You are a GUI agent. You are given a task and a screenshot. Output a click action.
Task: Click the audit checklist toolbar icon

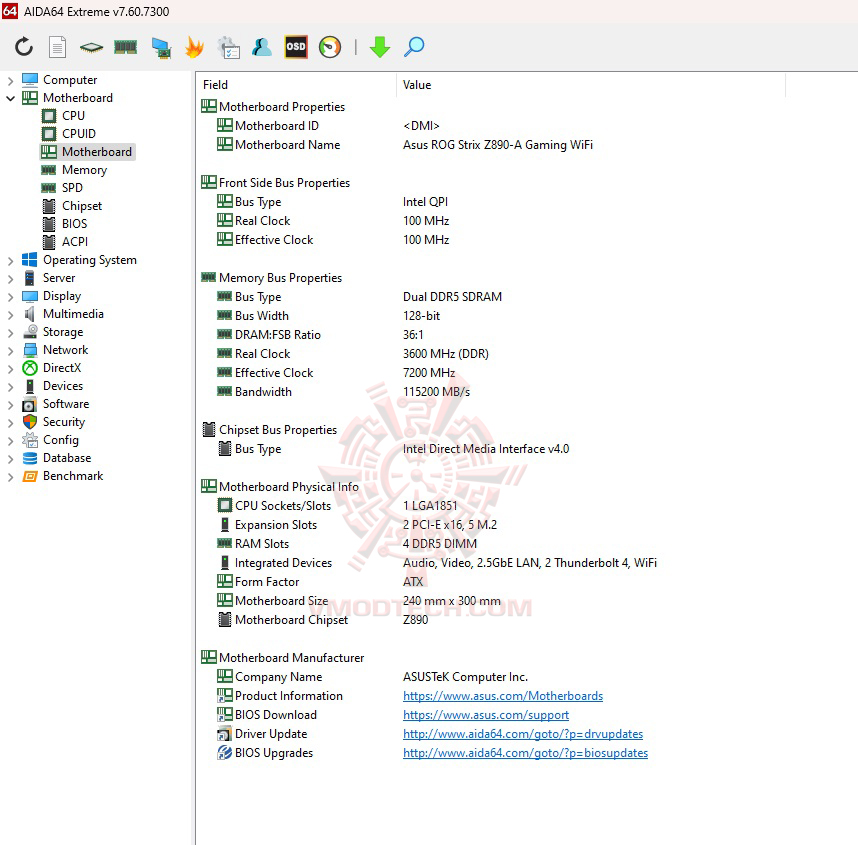(x=228, y=48)
